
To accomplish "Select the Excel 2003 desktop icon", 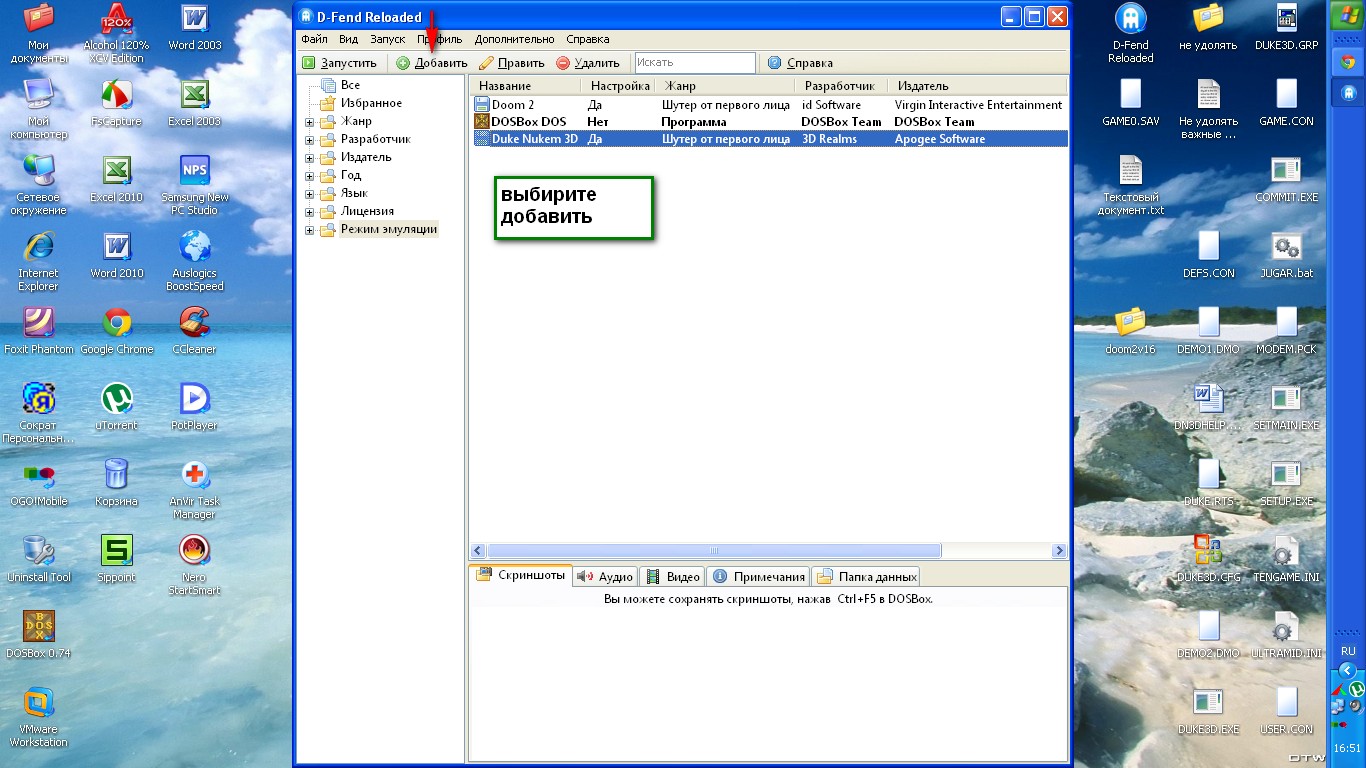I will click(195, 103).
